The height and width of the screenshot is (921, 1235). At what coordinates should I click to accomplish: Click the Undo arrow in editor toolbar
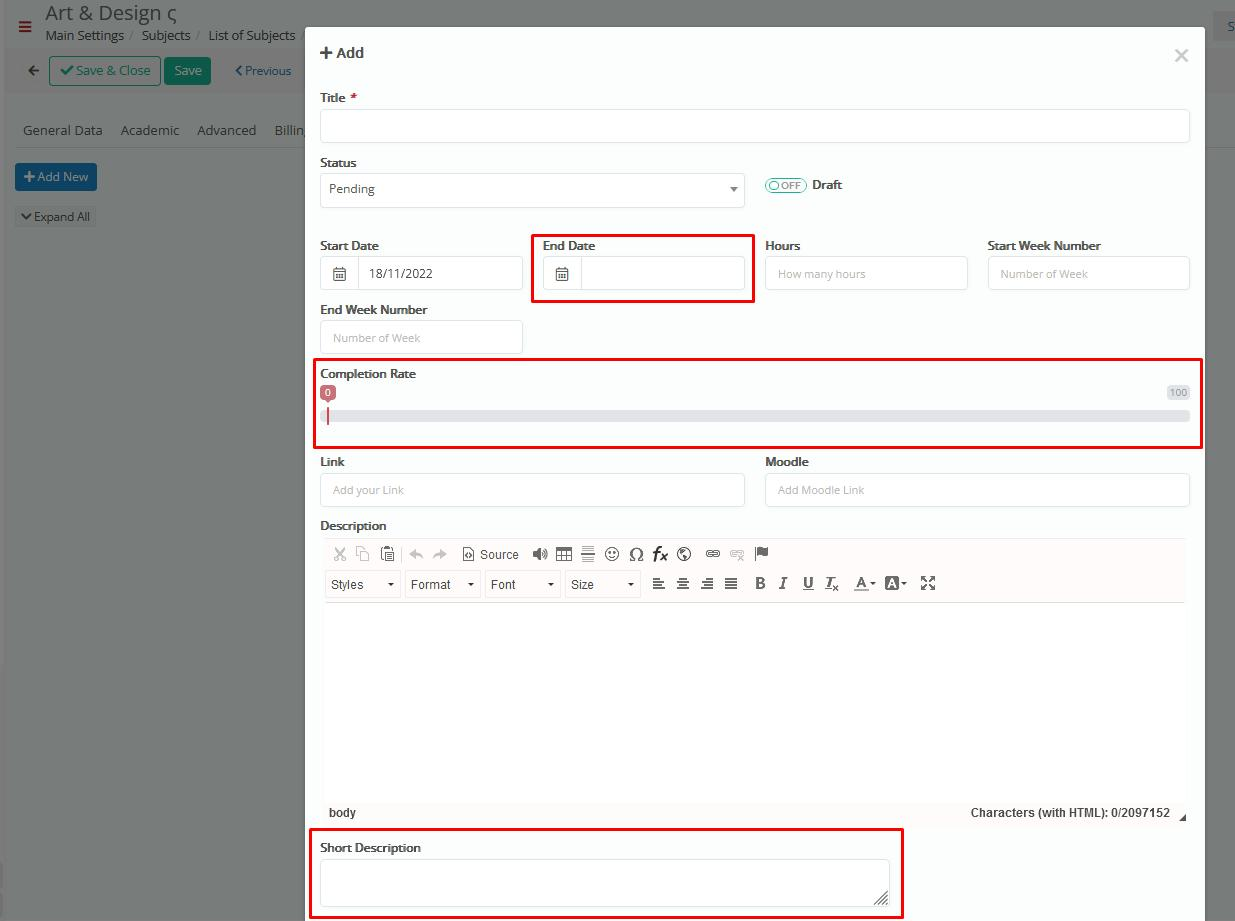click(416, 554)
